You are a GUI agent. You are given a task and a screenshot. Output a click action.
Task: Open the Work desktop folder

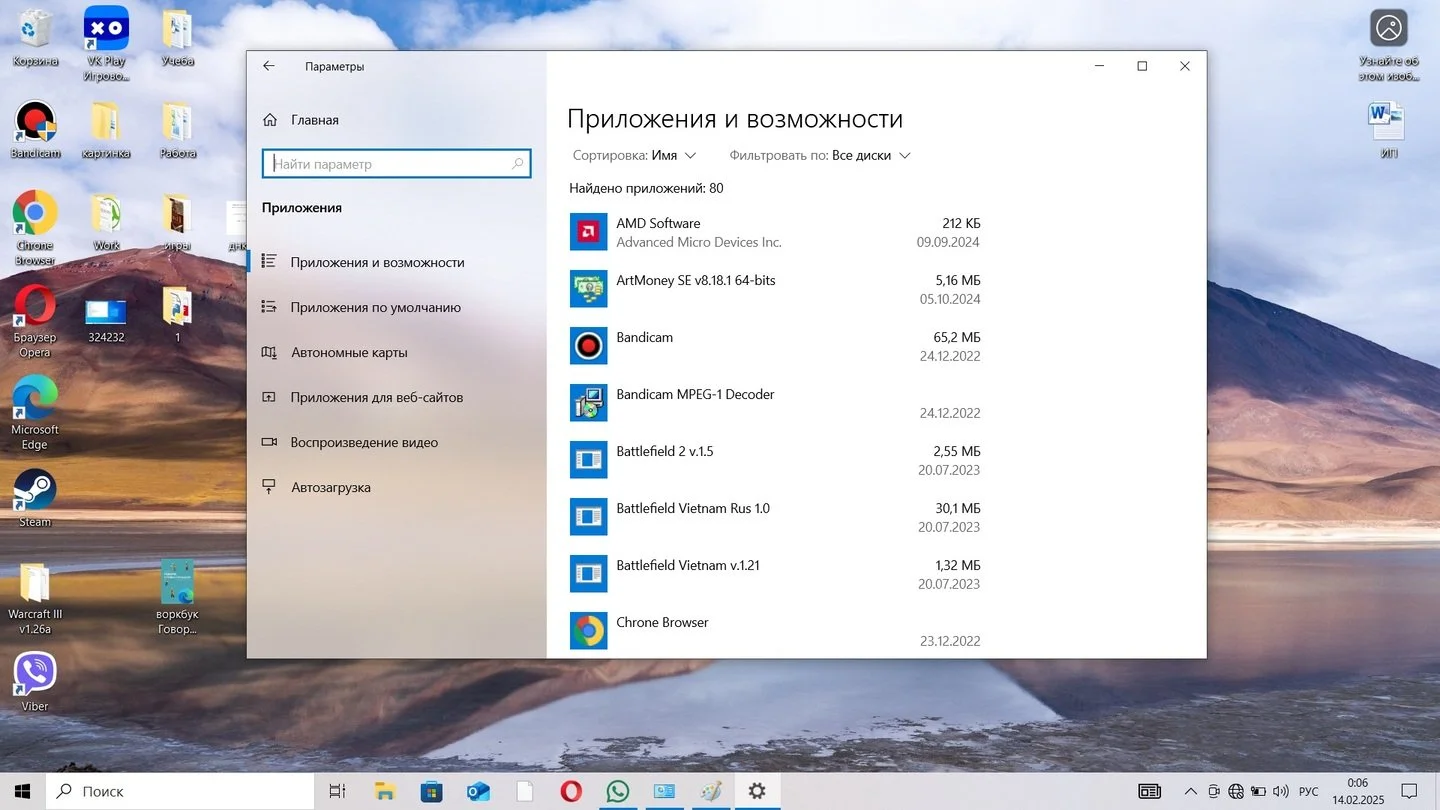(106, 222)
